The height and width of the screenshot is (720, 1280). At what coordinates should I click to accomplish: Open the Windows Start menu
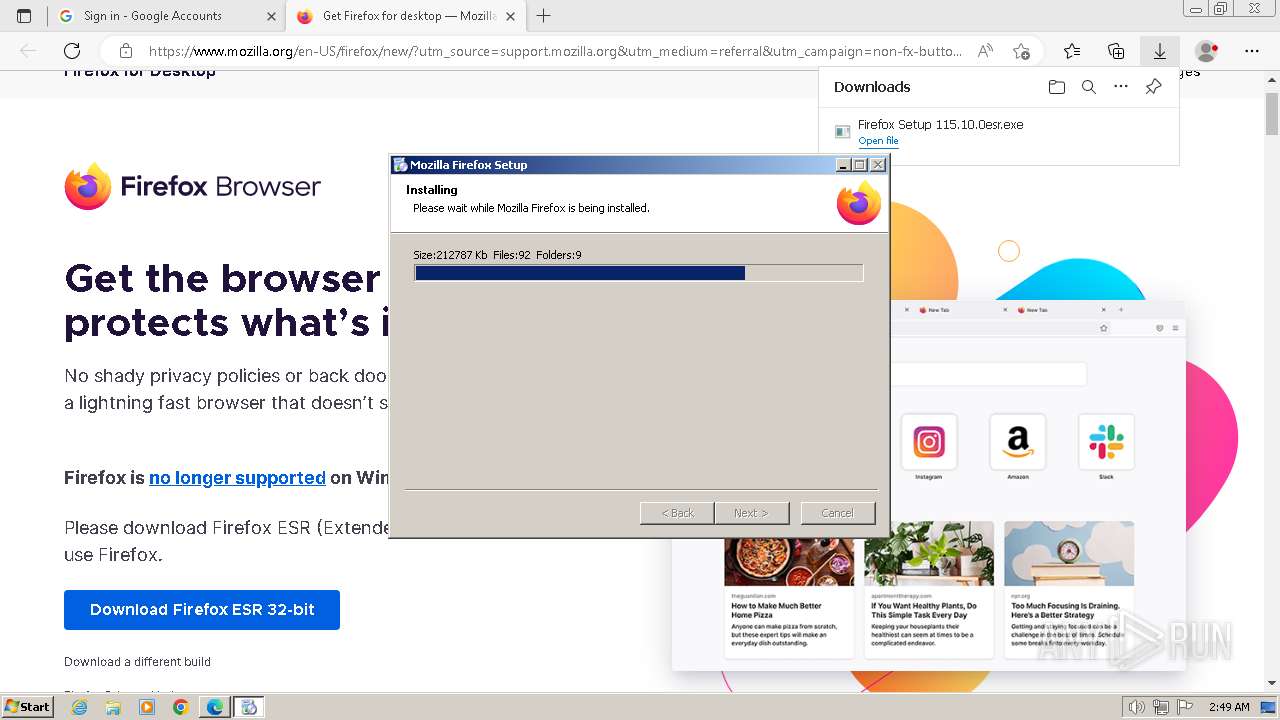click(x=28, y=707)
